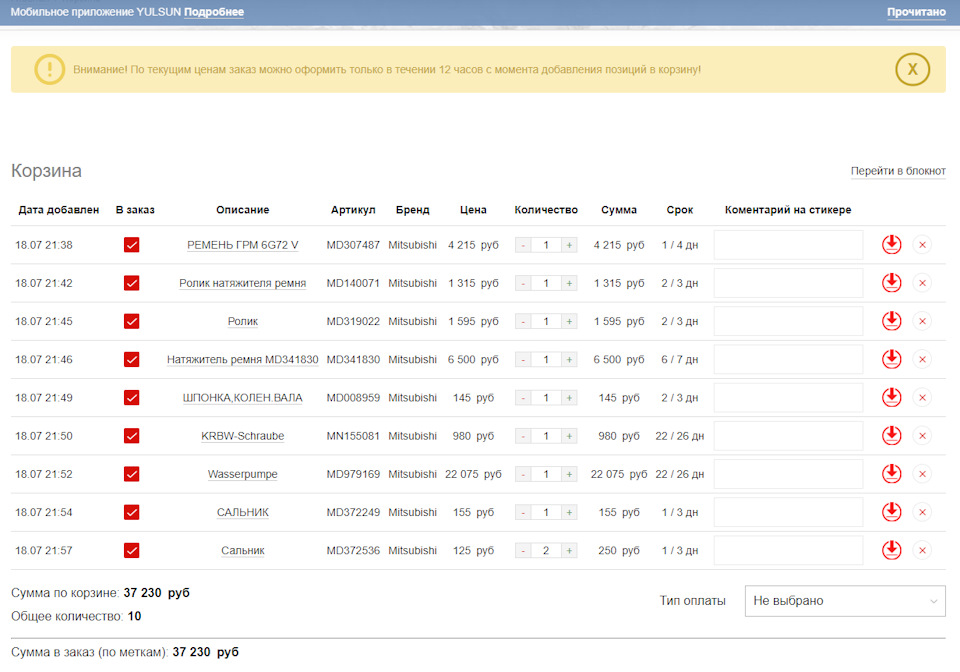Decrease quantity of KRBW-Schraube
Screen dimensions: 960x672
click(523, 436)
